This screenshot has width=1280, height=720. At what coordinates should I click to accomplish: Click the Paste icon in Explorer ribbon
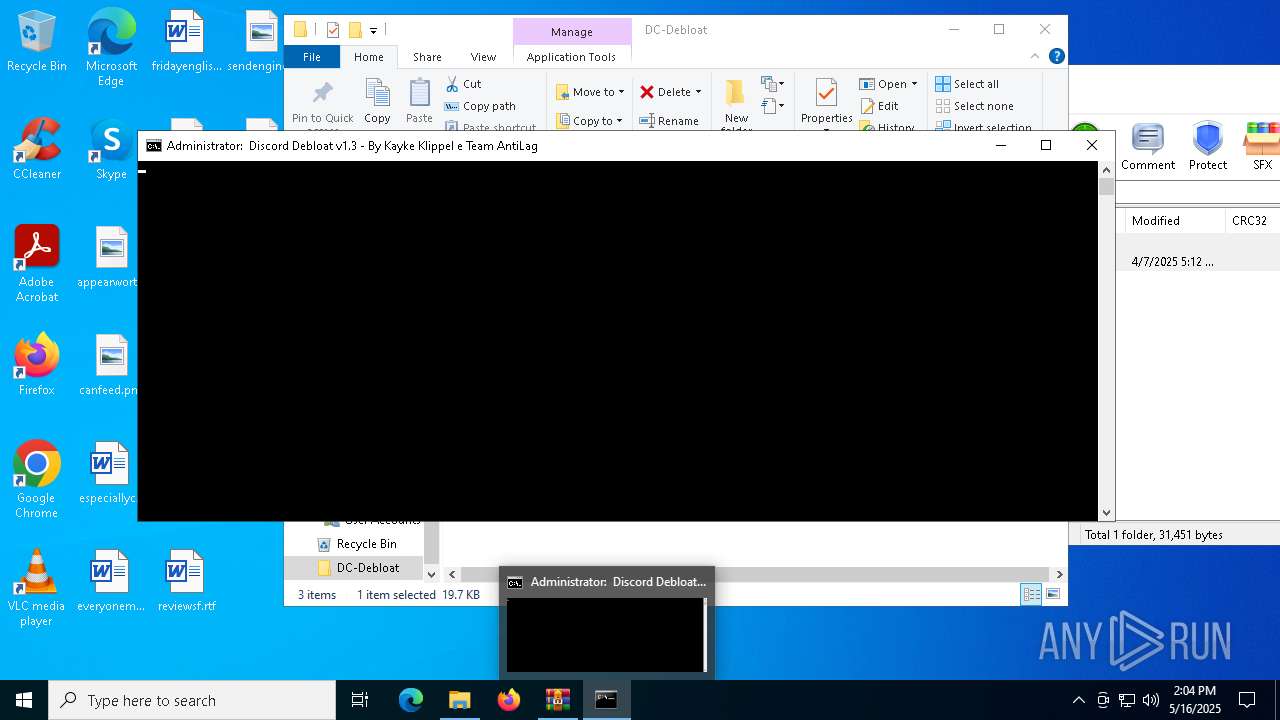coord(419,102)
